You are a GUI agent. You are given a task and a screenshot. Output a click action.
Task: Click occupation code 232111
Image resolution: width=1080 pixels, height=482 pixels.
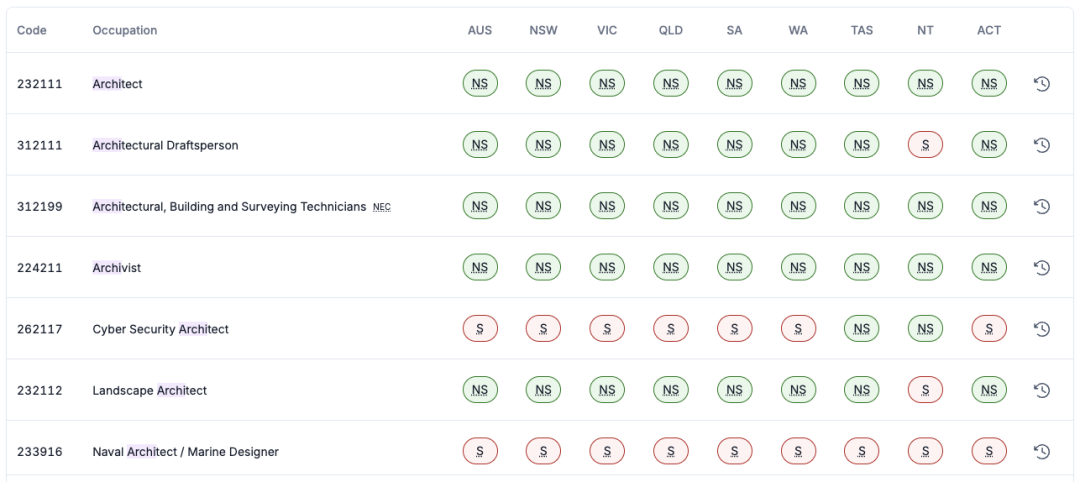40,84
